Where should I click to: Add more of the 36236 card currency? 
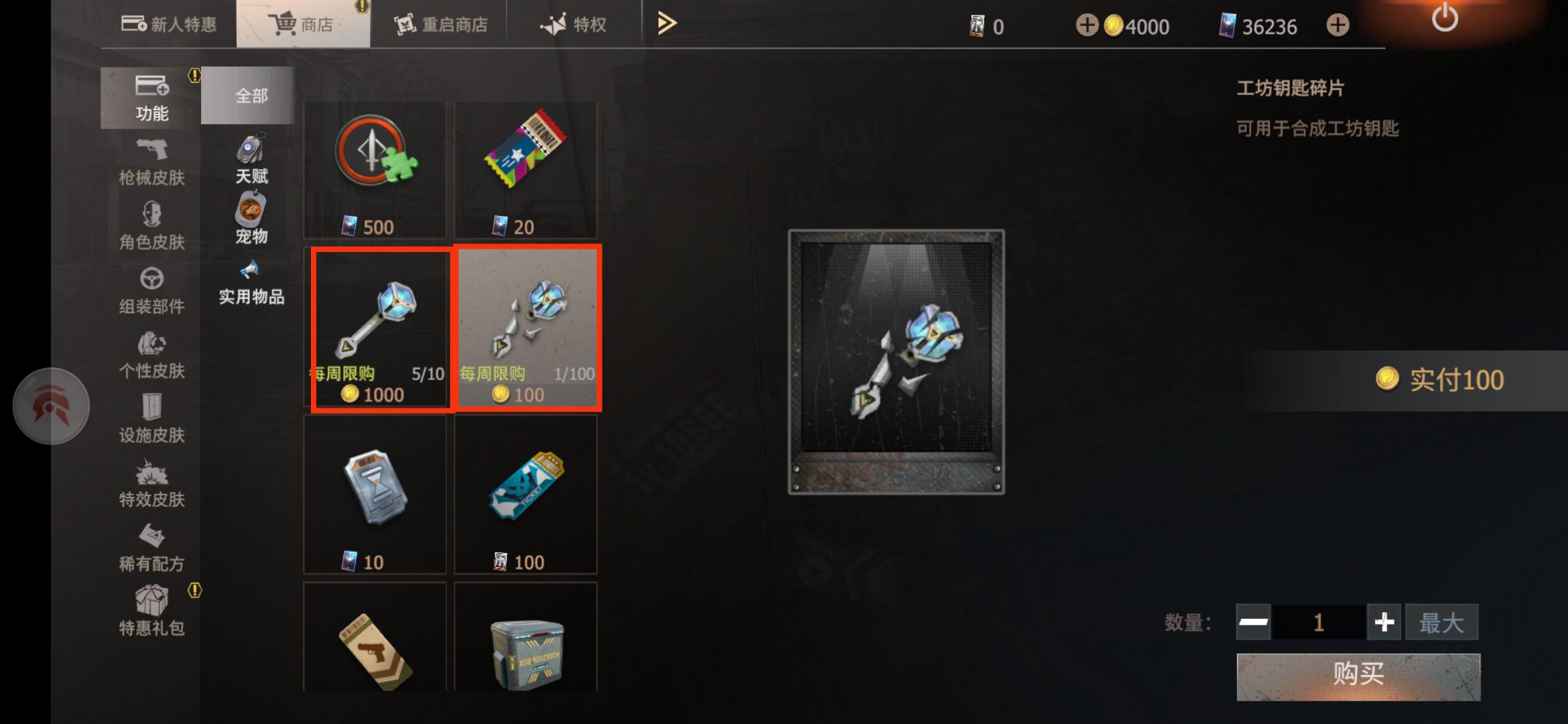(1337, 25)
